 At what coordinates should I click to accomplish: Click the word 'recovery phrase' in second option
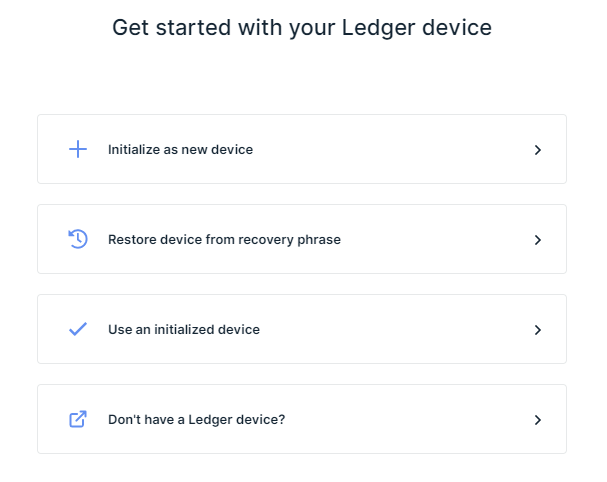coord(290,240)
